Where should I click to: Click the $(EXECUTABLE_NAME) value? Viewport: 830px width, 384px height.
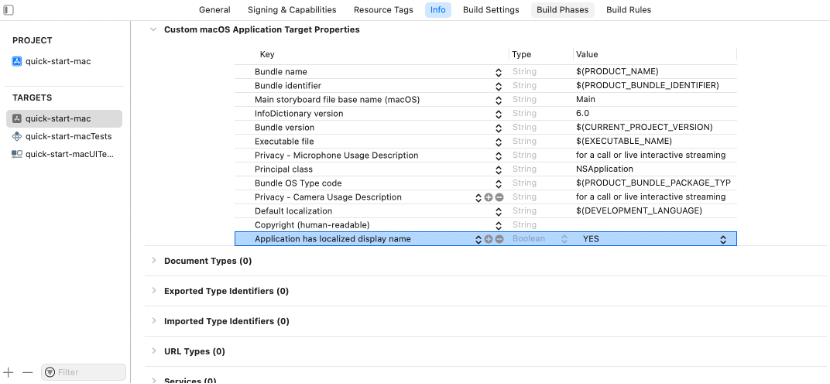click(x=624, y=141)
